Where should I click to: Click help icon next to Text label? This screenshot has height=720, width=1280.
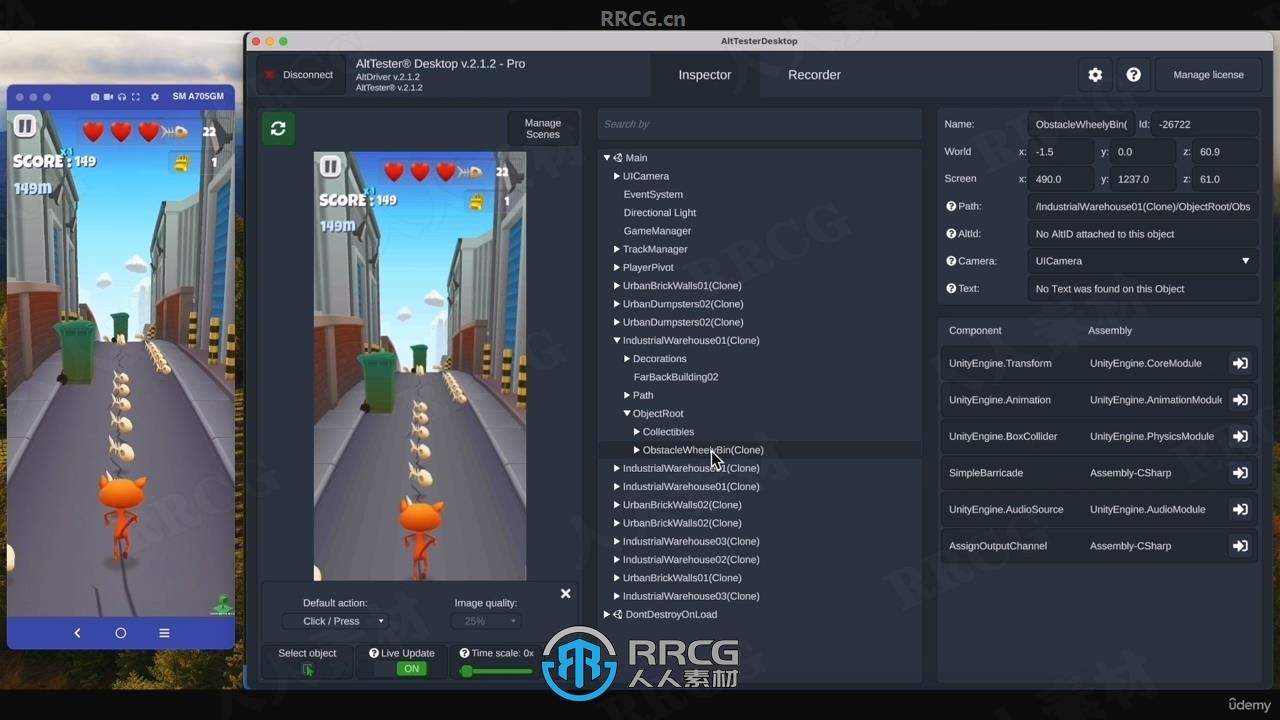click(x=951, y=288)
